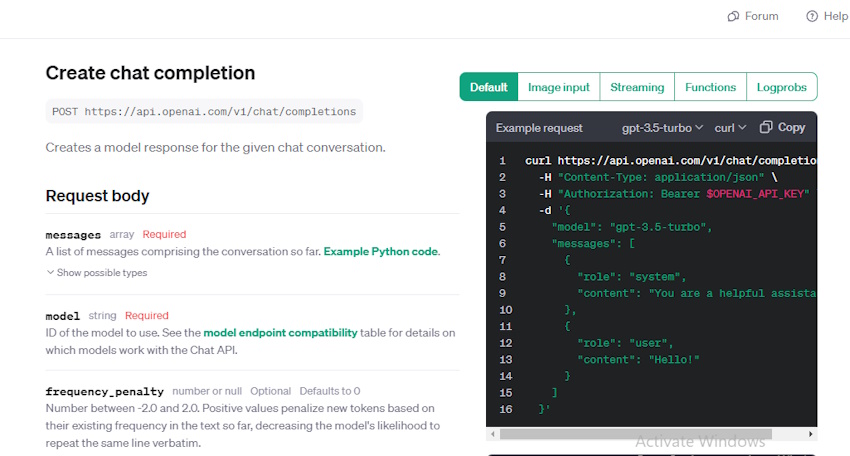Screen dimensions: 850x456
Task: Click the scrollbar left arrow in code panel
Action: click(492, 434)
